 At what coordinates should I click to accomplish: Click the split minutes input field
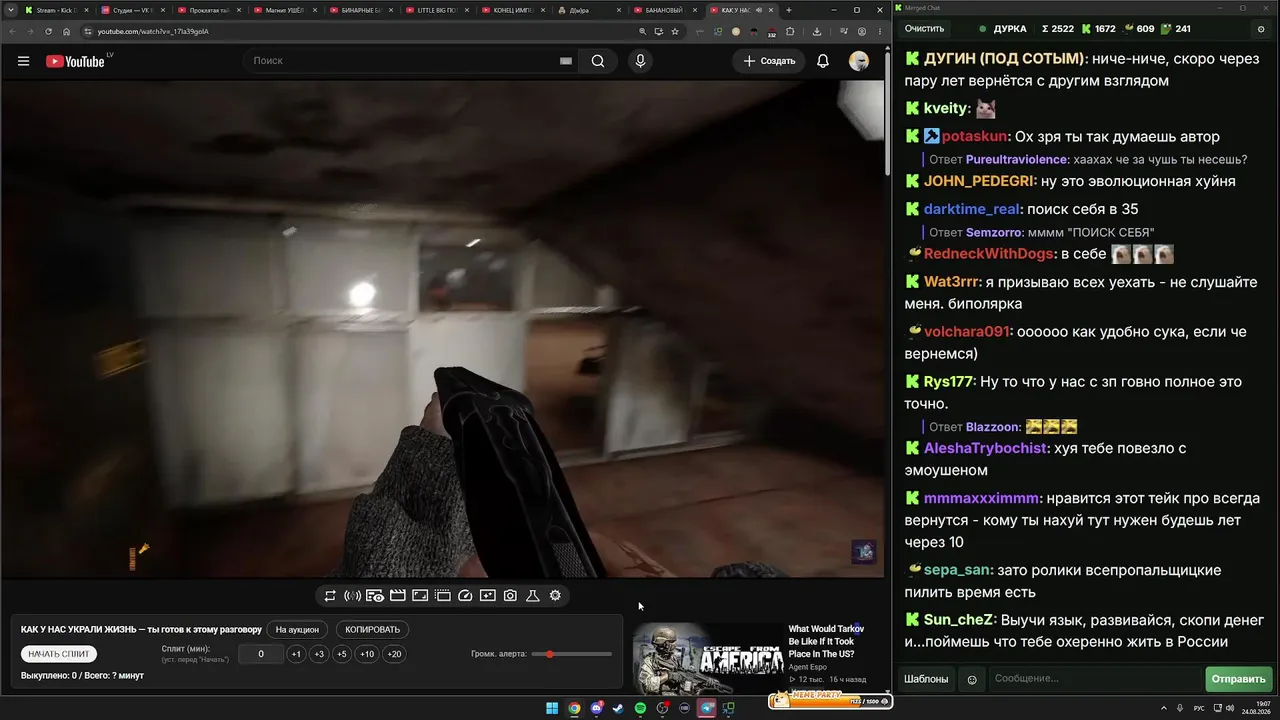pyautogui.click(x=261, y=655)
